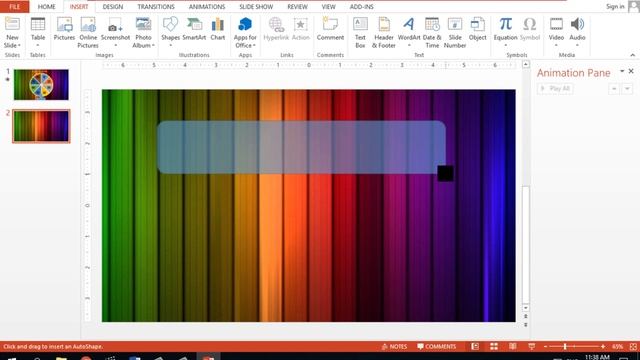640x360 pixels.
Task: Open File Explorer on the taskbar
Action: click(x=61, y=358)
